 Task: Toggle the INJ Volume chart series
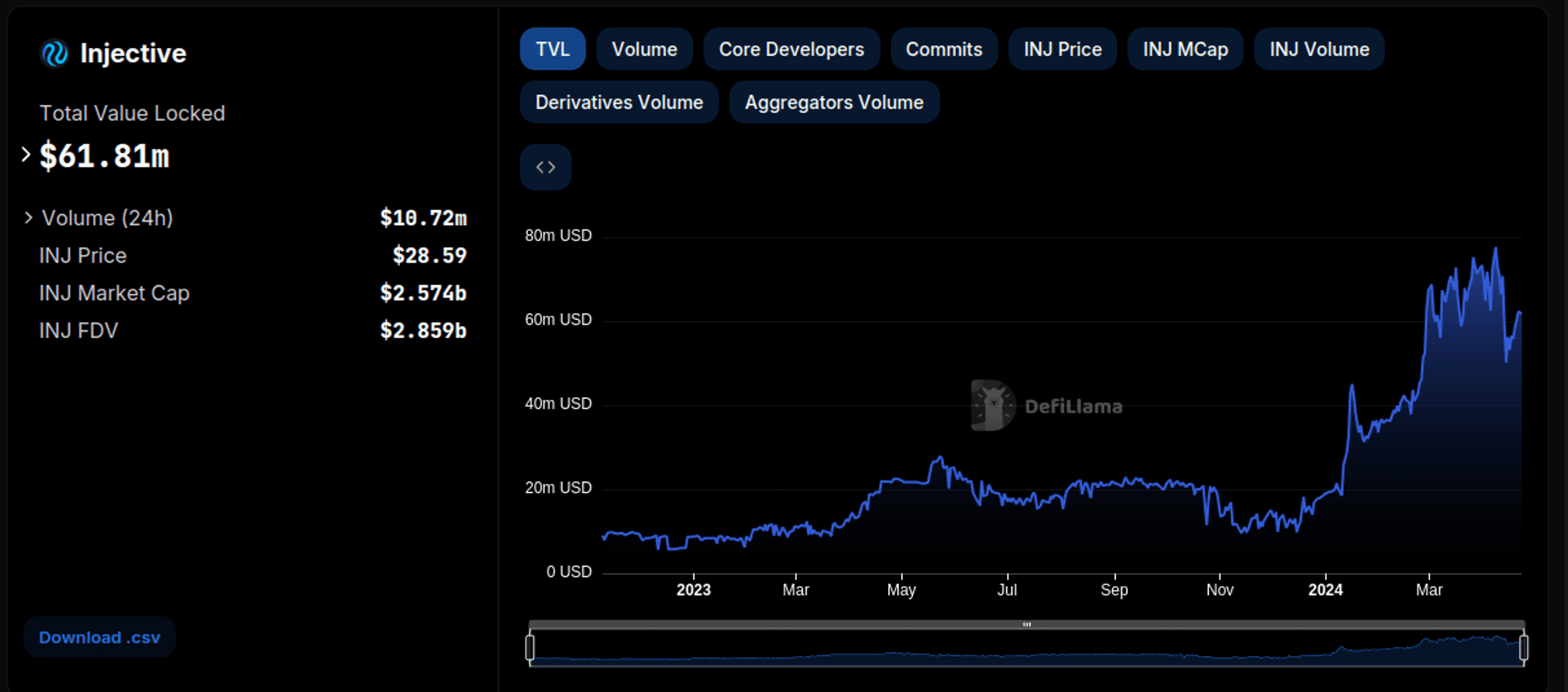(1319, 49)
